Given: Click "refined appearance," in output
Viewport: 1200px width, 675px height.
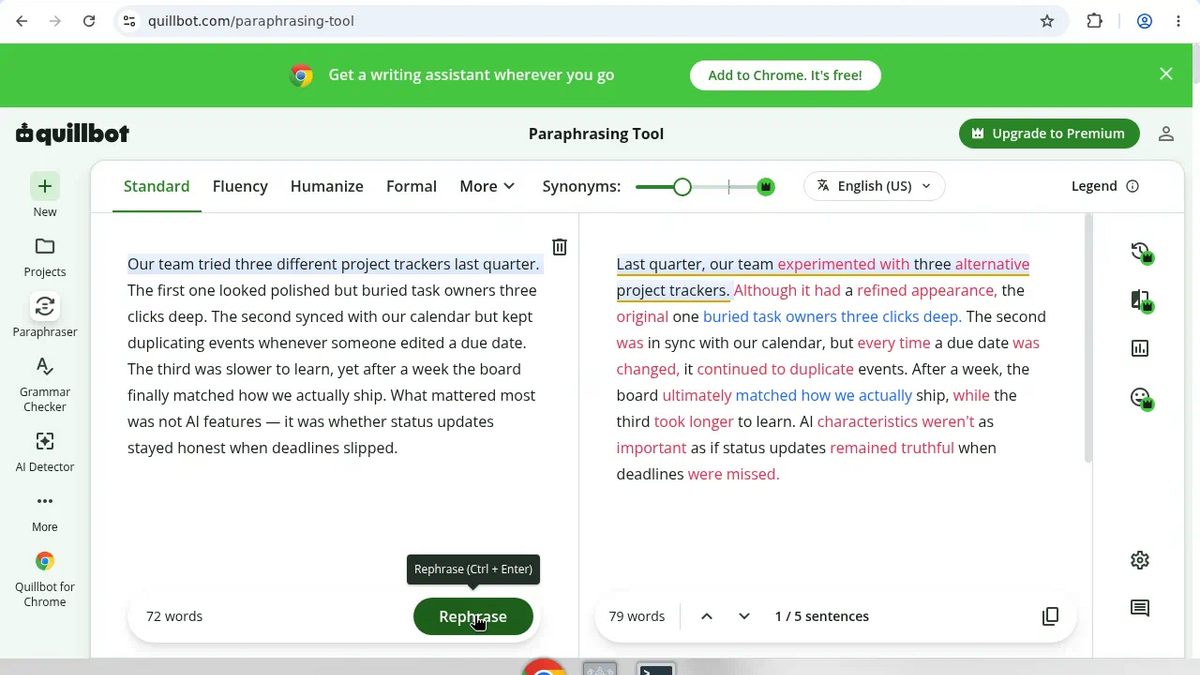Looking at the screenshot, I should click(x=927, y=290).
